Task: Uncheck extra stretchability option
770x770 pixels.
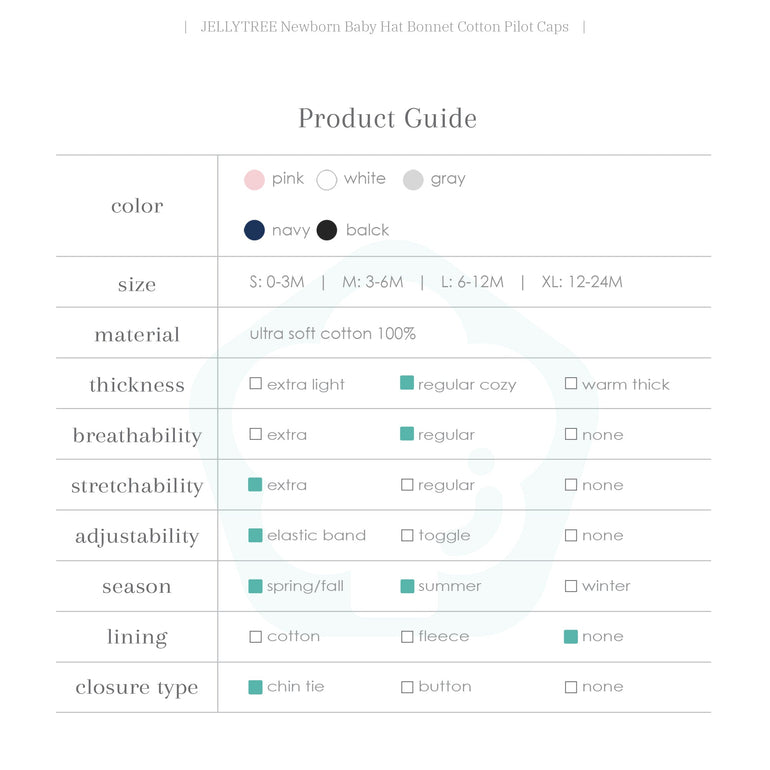Action: [256, 485]
